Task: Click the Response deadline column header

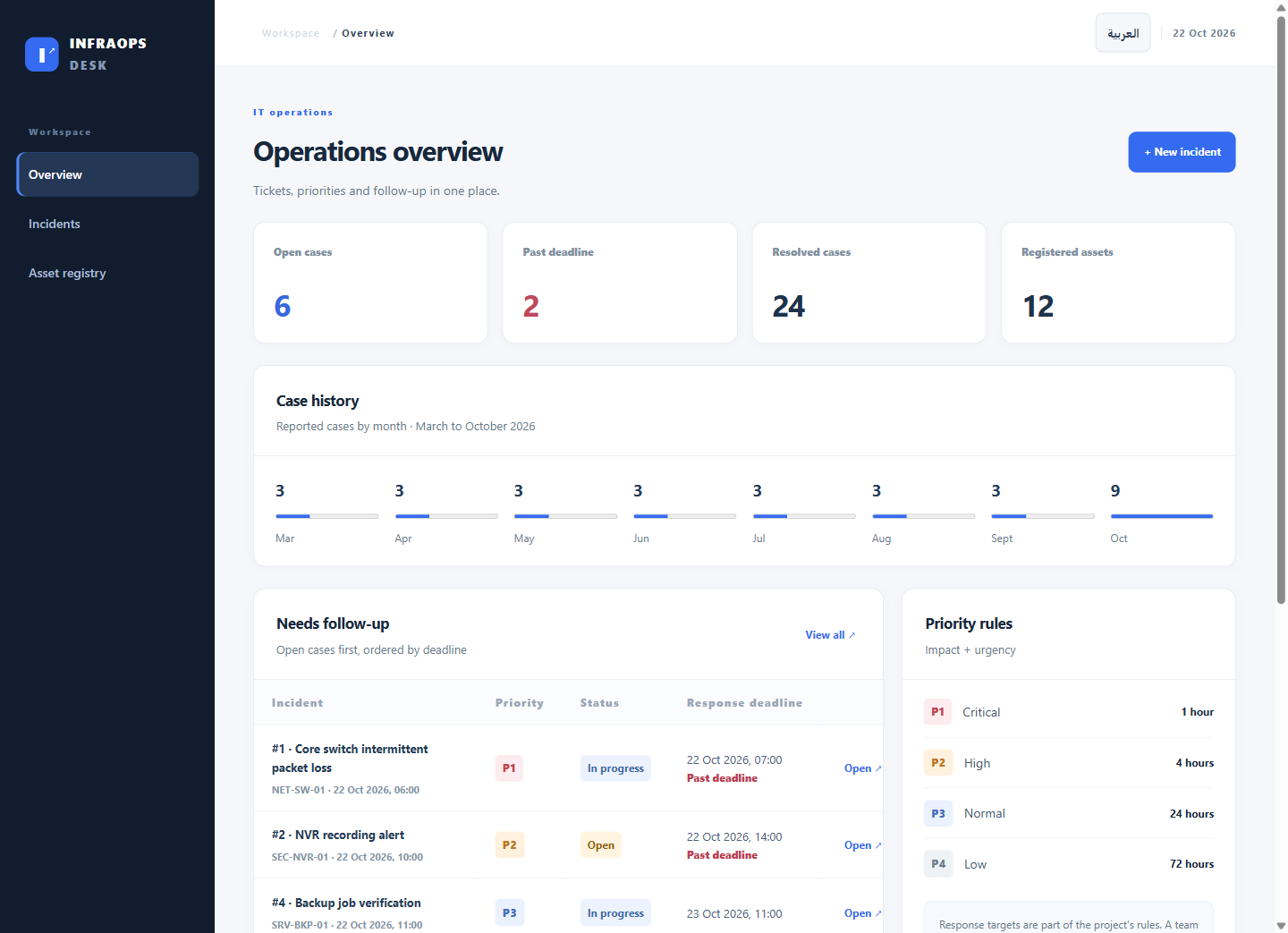Action: click(x=744, y=703)
